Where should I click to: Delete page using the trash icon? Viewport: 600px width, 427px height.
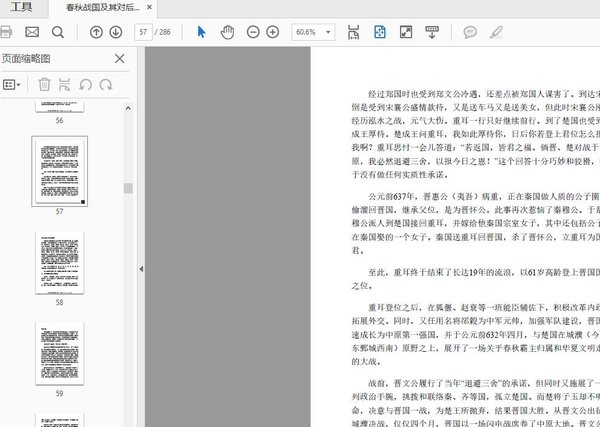tap(44, 85)
